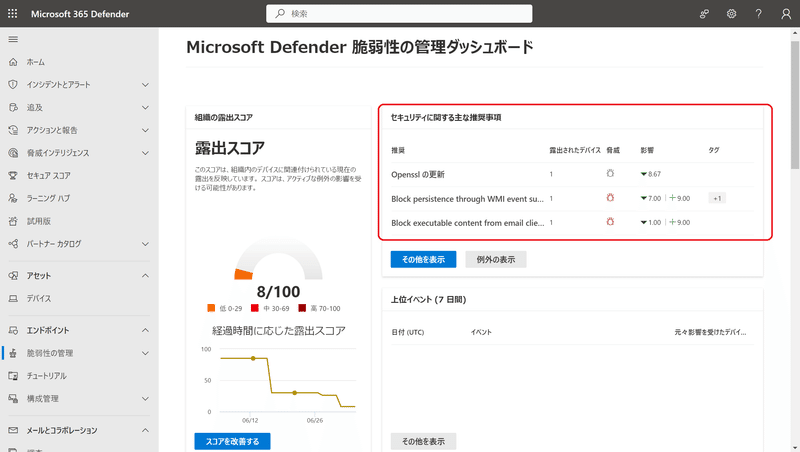Open Openssl の更新 recommendation
The width and height of the screenshot is (800, 452).
coord(418,174)
